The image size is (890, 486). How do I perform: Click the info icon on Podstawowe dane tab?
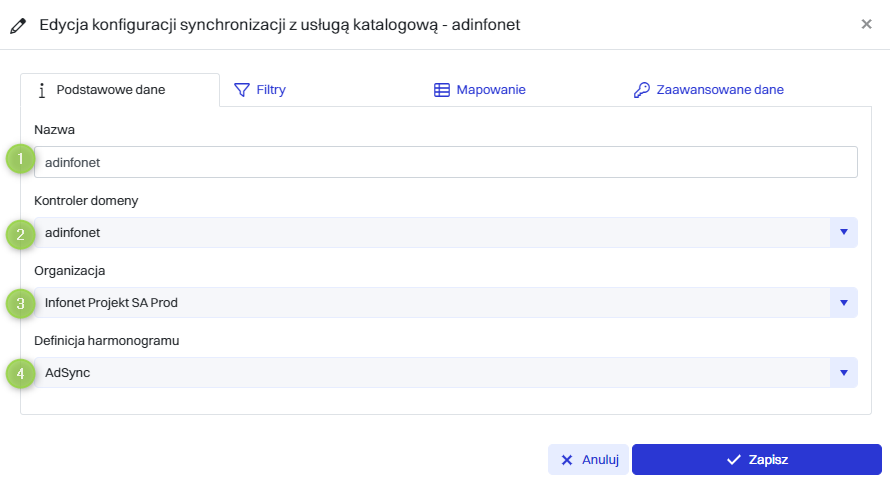pyautogui.click(x=42, y=90)
